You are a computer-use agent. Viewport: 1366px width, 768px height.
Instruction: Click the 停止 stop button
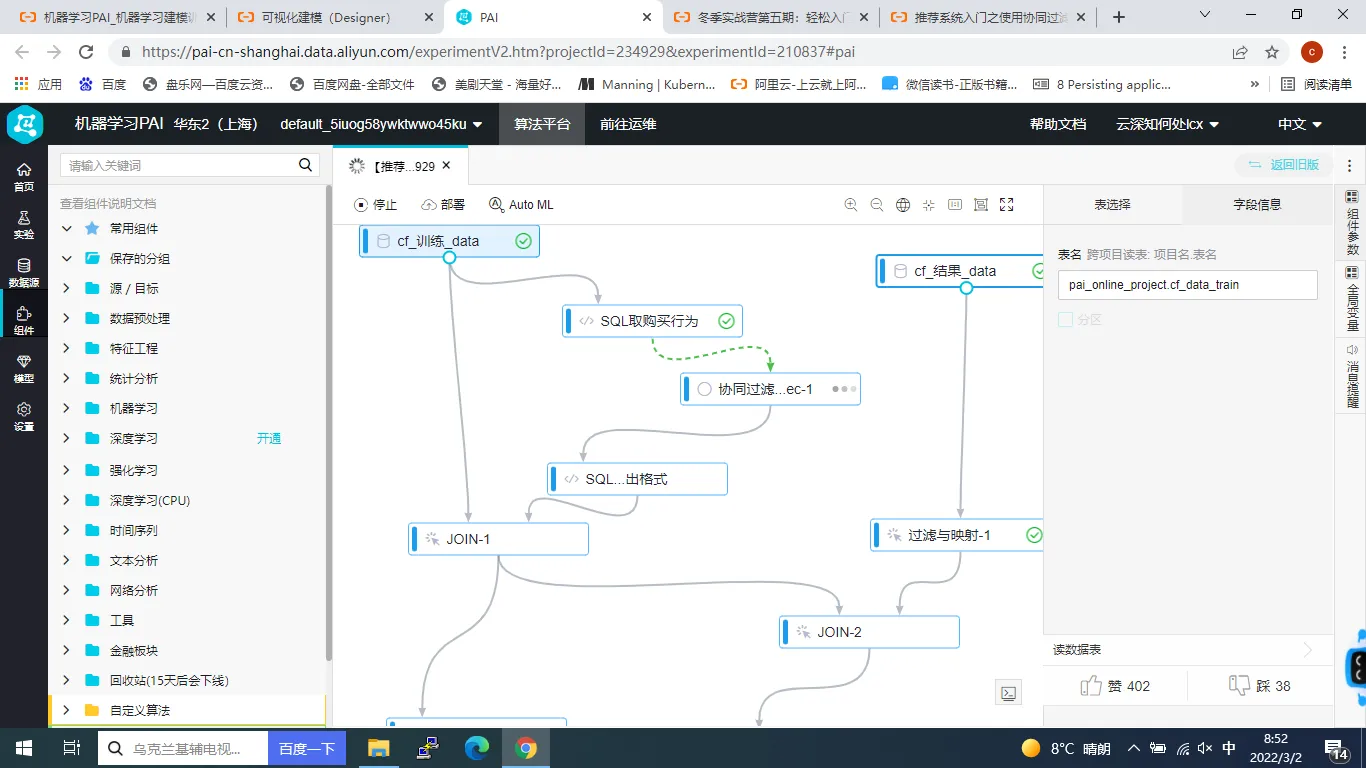(376, 204)
